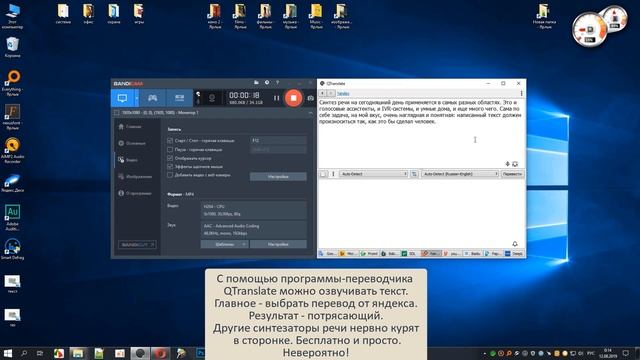This screenshot has height=360, width=640.
Task: Open the Windows notification center
Action: [x=626, y=353]
